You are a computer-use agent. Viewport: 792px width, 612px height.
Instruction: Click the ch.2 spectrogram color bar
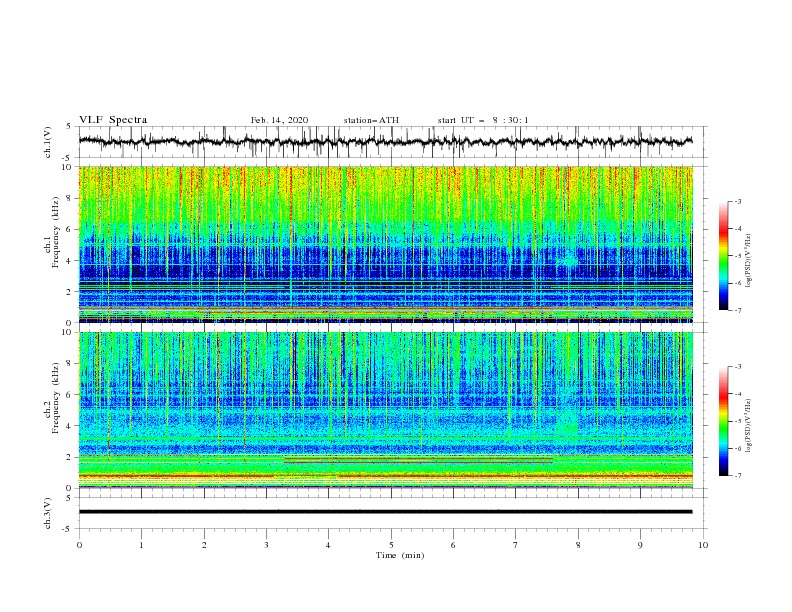(723, 421)
